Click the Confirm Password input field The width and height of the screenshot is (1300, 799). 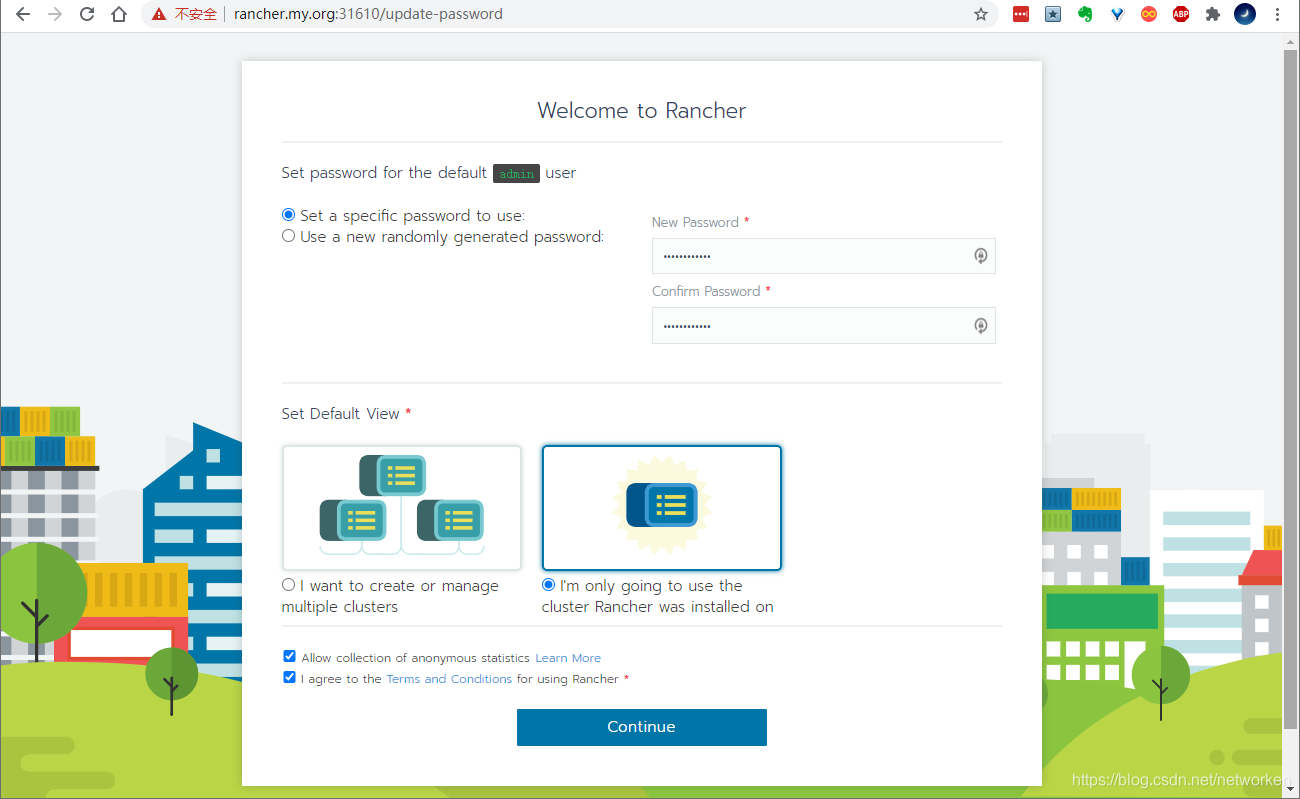(x=823, y=325)
